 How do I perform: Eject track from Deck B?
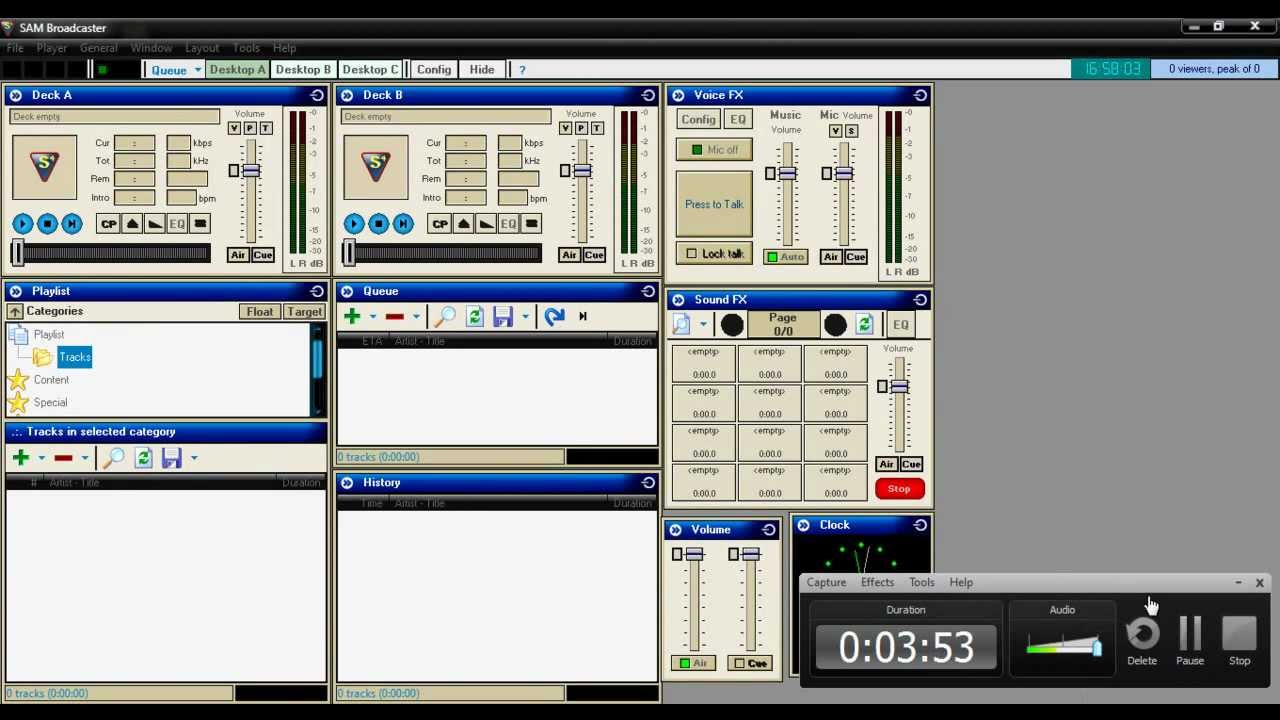click(463, 224)
